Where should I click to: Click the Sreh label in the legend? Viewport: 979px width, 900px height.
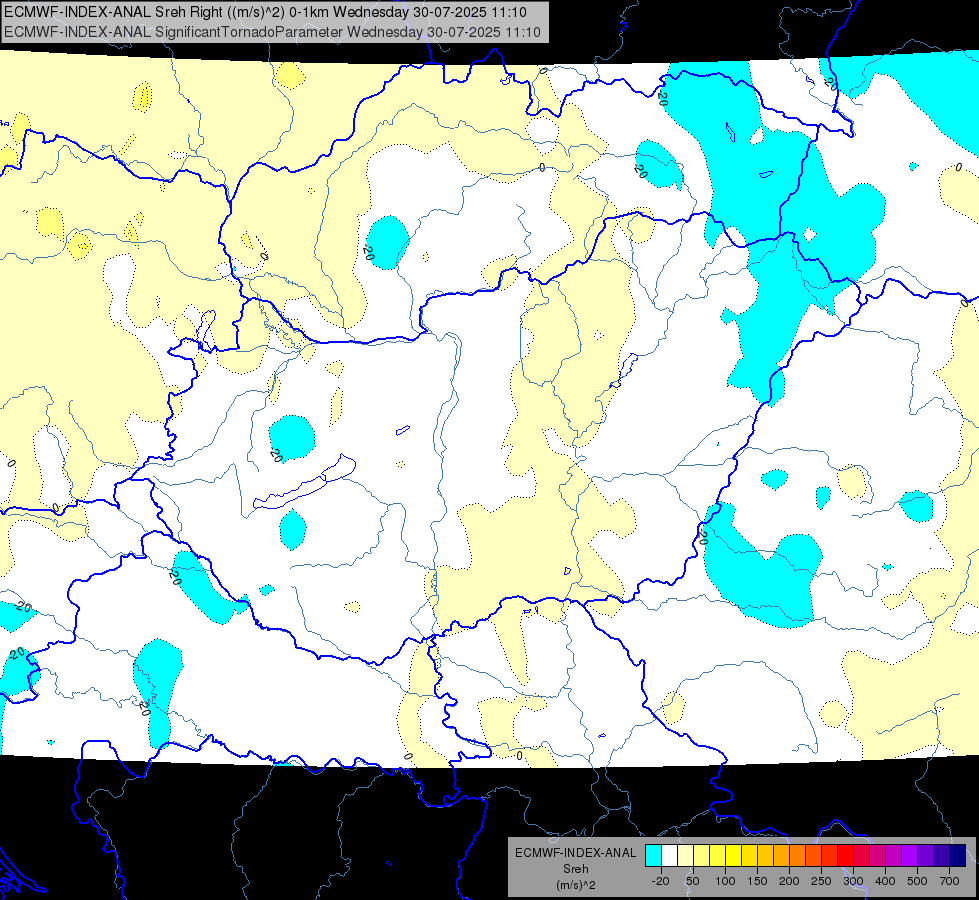tap(575, 869)
